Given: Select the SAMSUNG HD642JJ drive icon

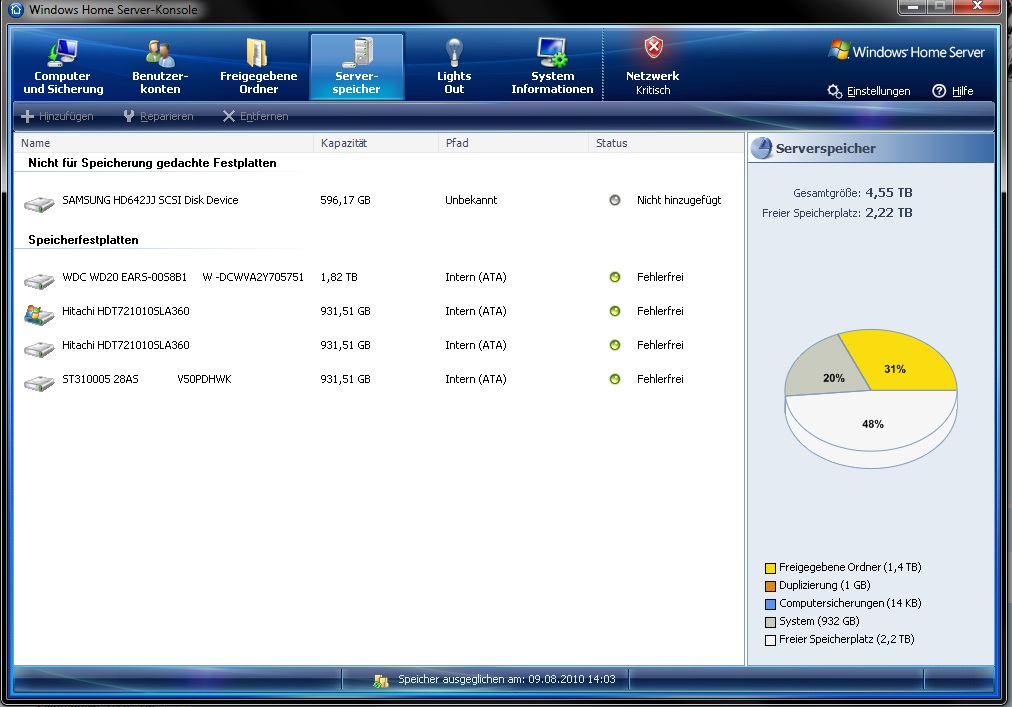Looking at the screenshot, I should coord(39,204).
